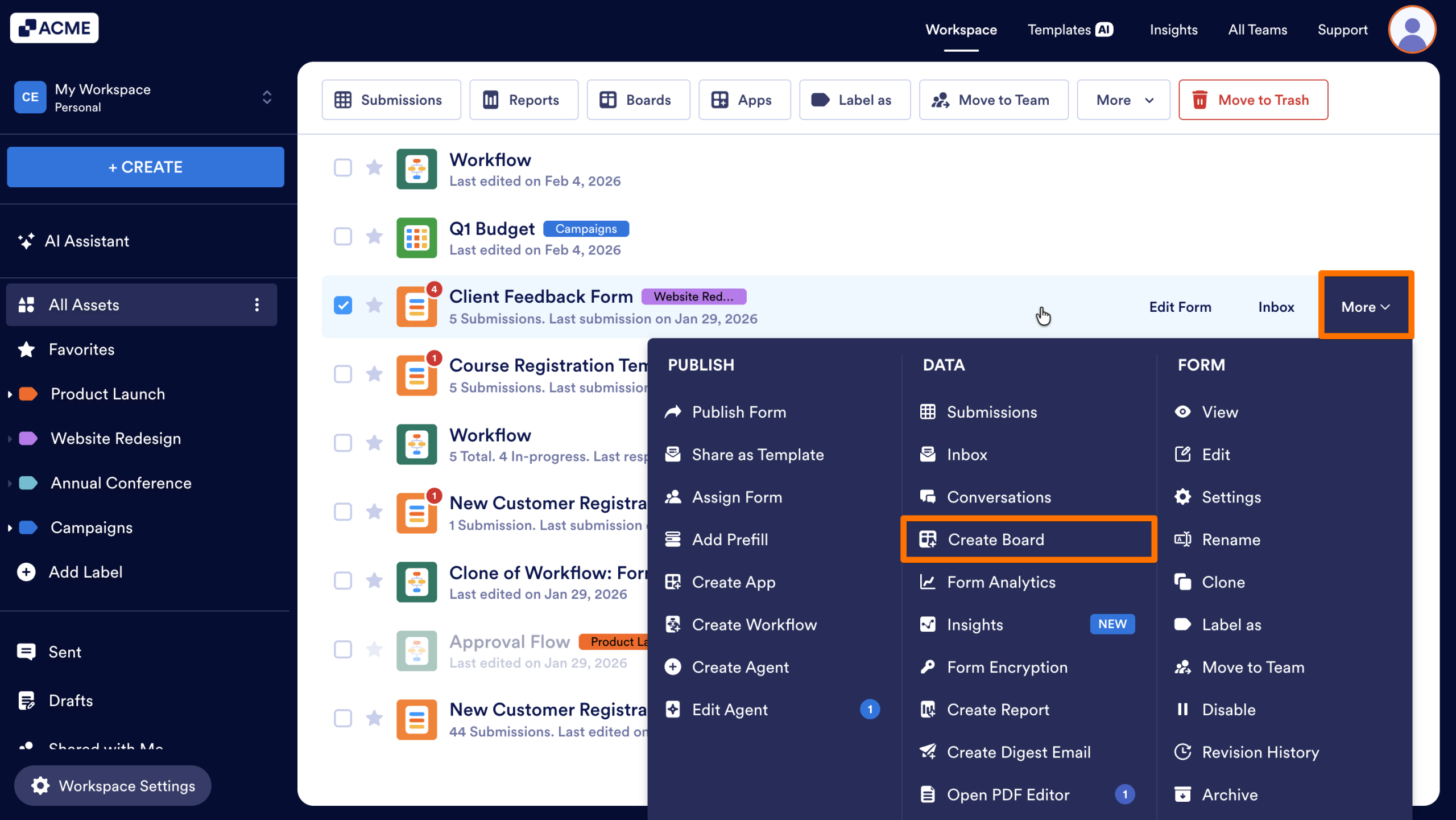Click the Workspace Settings gear icon
This screenshot has width=1456, height=820.
(40, 786)
